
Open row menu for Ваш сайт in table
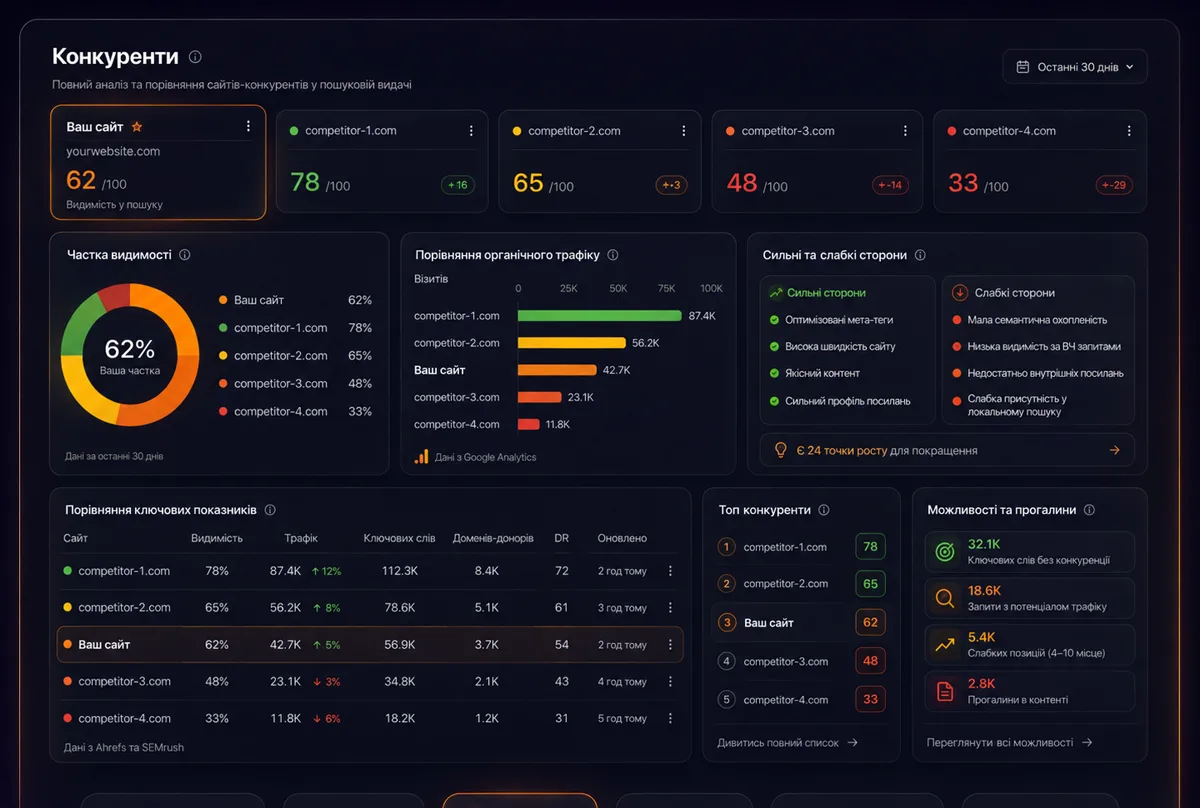pyautogui.click(x=670, y=645)
